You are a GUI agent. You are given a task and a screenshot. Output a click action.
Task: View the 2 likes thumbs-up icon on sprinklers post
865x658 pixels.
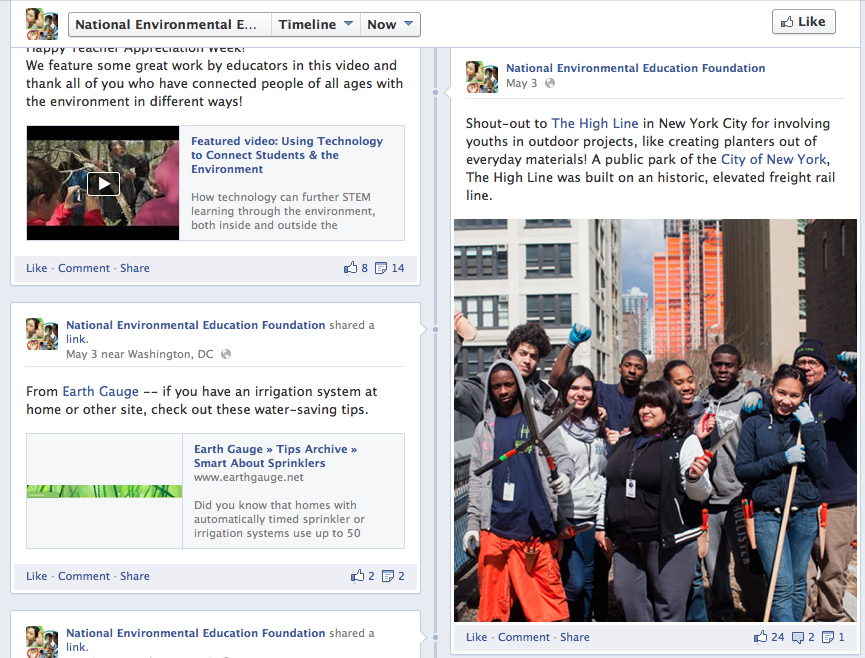(x=357, y=575)
